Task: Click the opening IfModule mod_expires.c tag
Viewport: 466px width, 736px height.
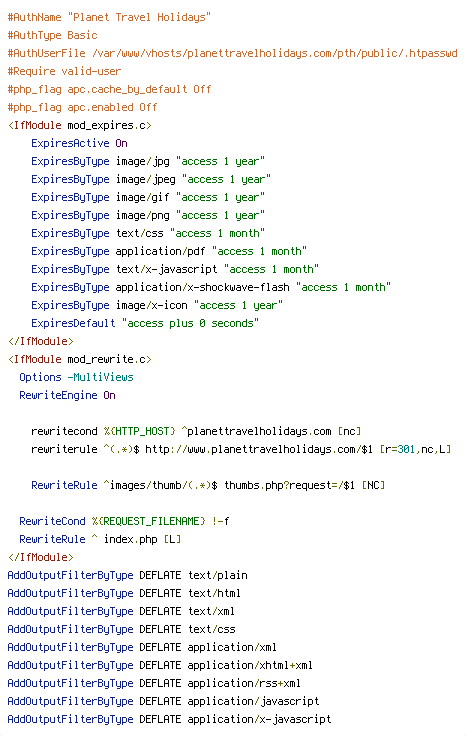Action: pyautogui.click(x=79, y=125)
